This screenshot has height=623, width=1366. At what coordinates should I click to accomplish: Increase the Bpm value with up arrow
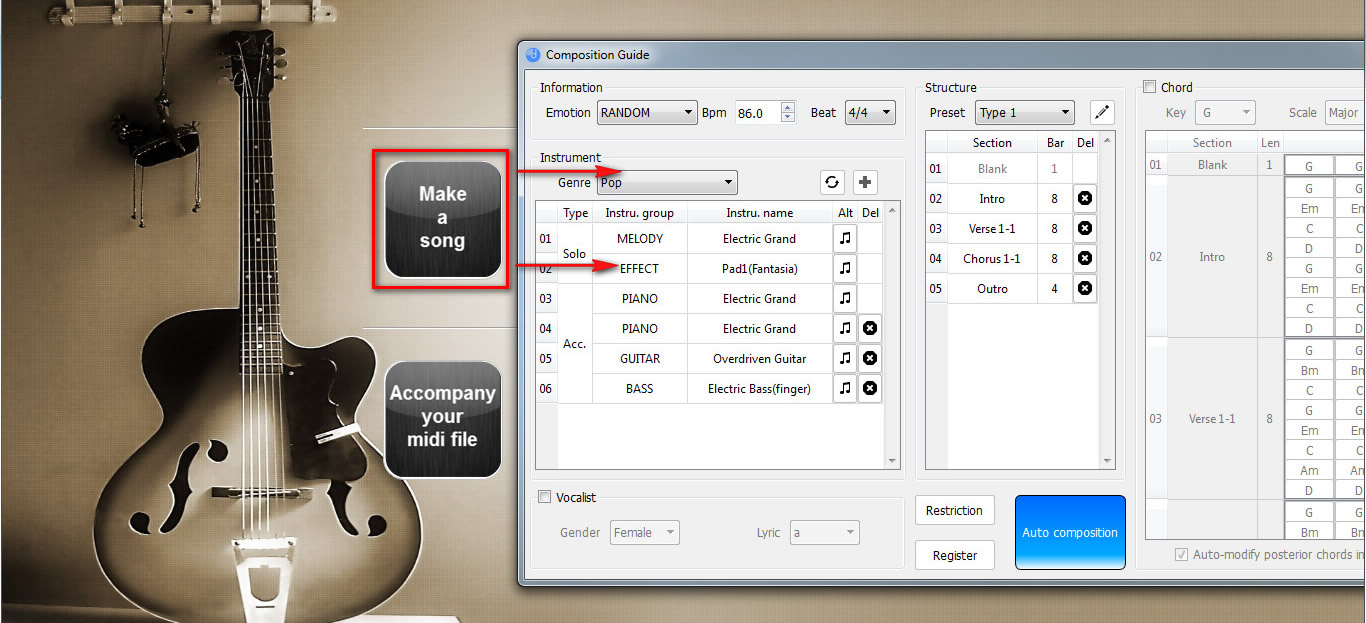pos(788,108)
